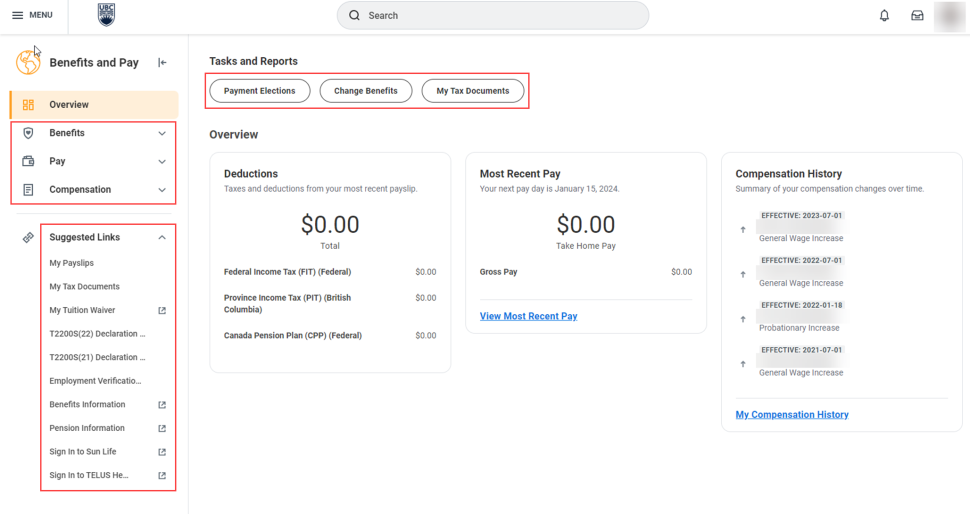Click the notifications bell icon
The height and width of the screenshot is (514, 970).
[x=884, y=16]
